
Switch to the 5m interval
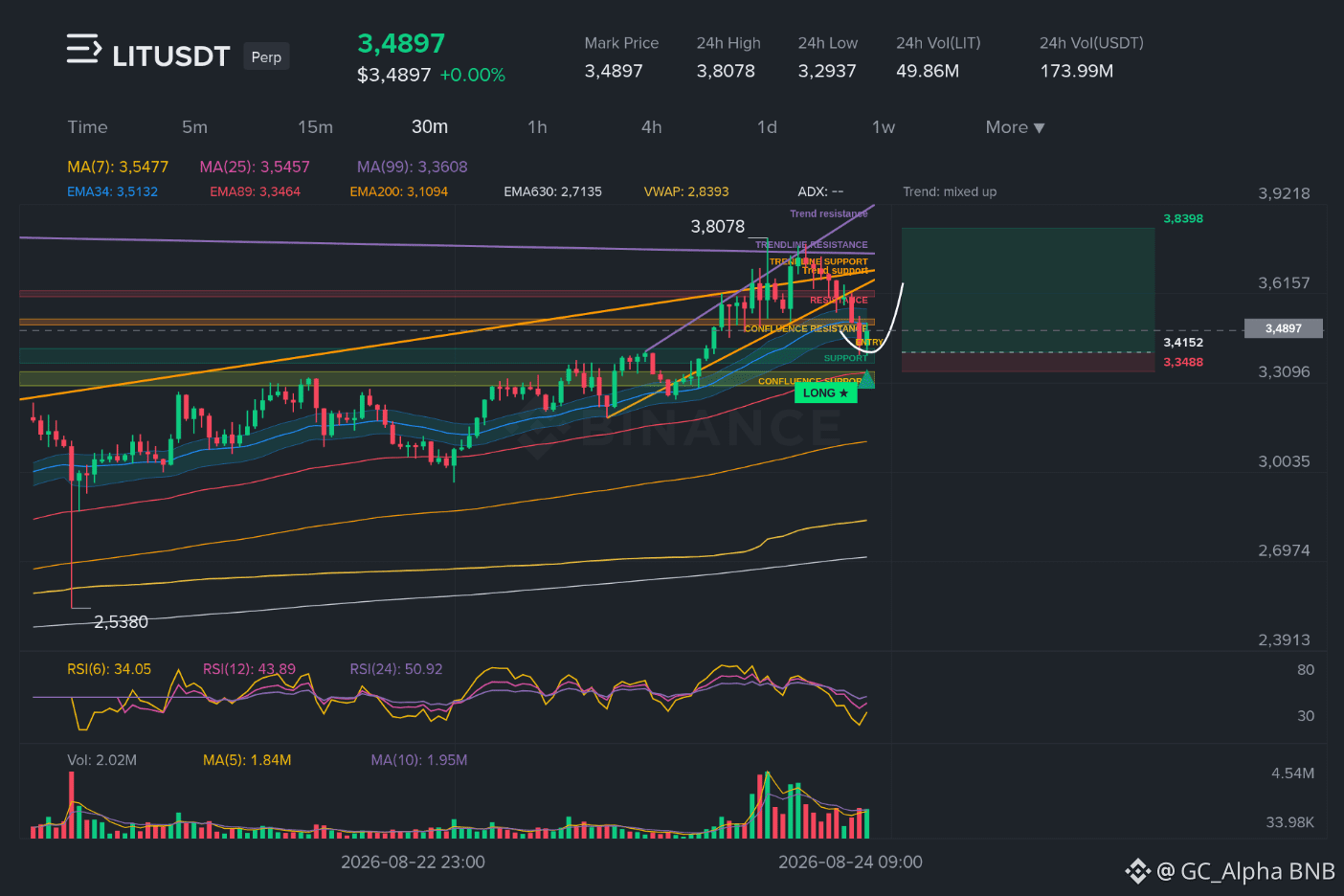pos(194,127)
